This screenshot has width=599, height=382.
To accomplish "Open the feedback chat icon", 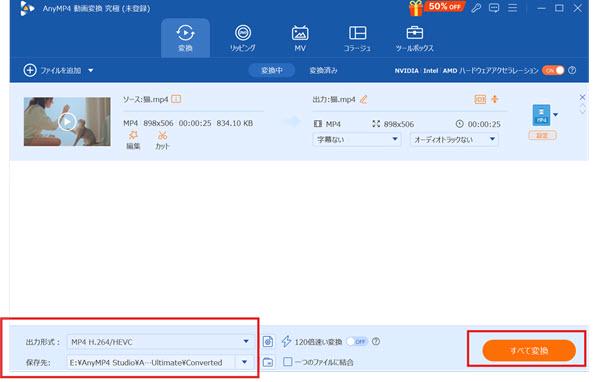I will 494,8.
